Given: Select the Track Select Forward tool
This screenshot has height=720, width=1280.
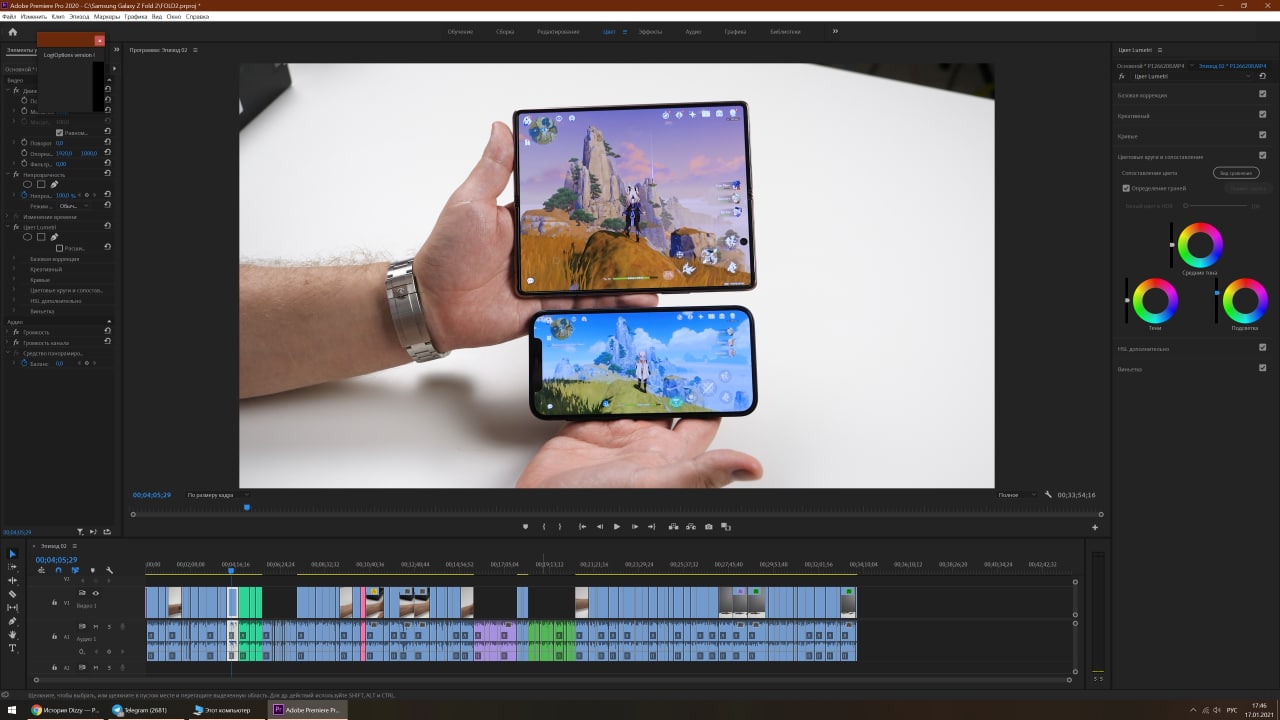Looking at the screenshot, I should 13,567.
